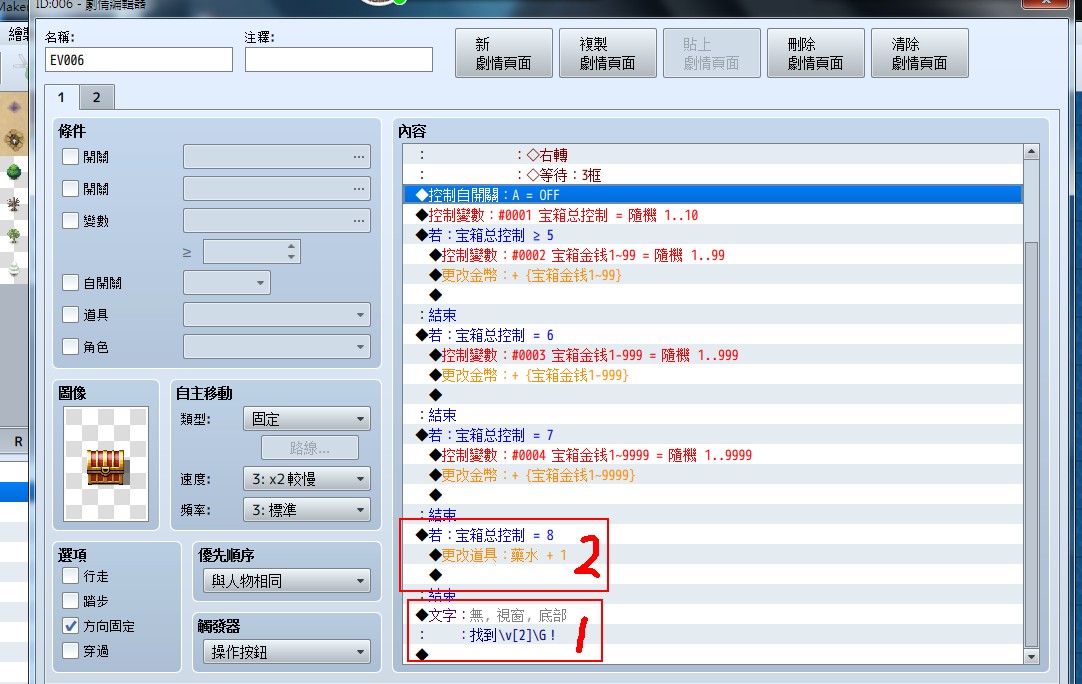Switch to event page tab 2
Screen dimensions: 1082x684
(97, 97)
